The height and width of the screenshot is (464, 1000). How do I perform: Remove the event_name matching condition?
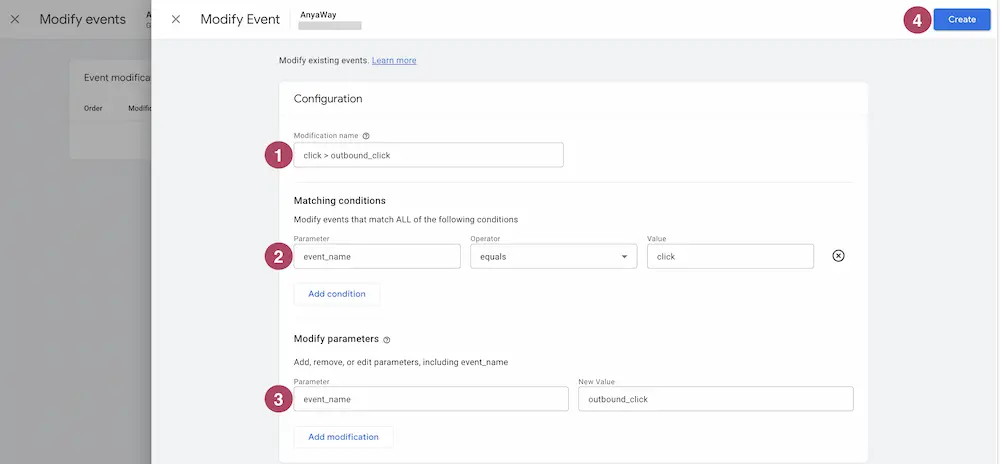[839, 256]
